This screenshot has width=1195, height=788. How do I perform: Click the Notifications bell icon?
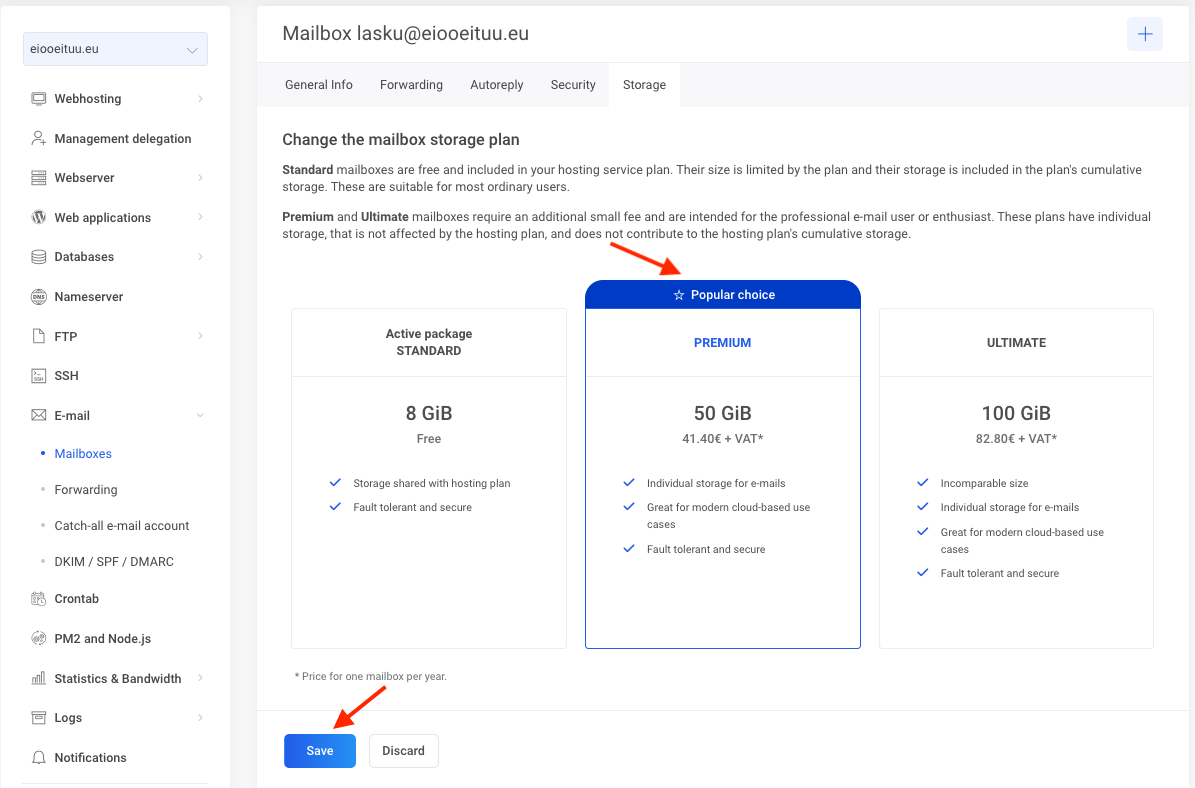pyautogui.click(x=39, y=758)
